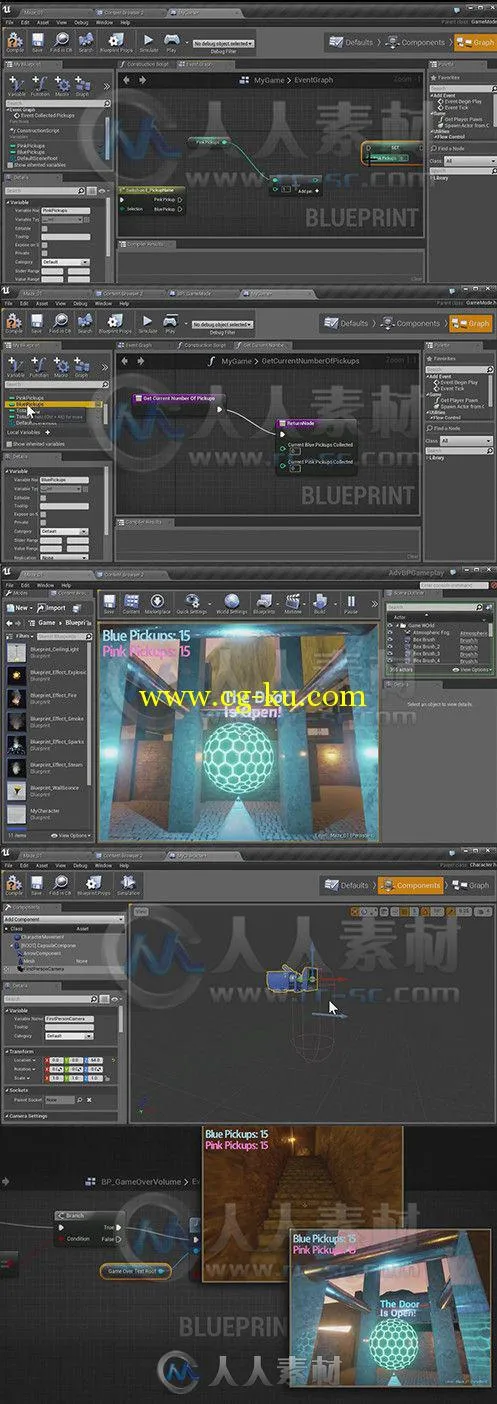Click Simulation in the character Components window

(129, 887)
